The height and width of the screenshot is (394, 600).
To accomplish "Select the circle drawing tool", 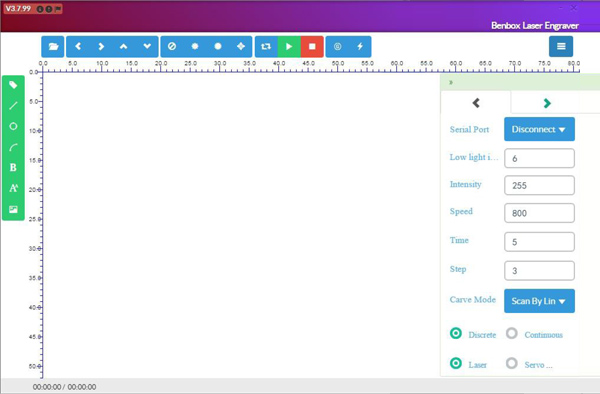I will [13, 126].
